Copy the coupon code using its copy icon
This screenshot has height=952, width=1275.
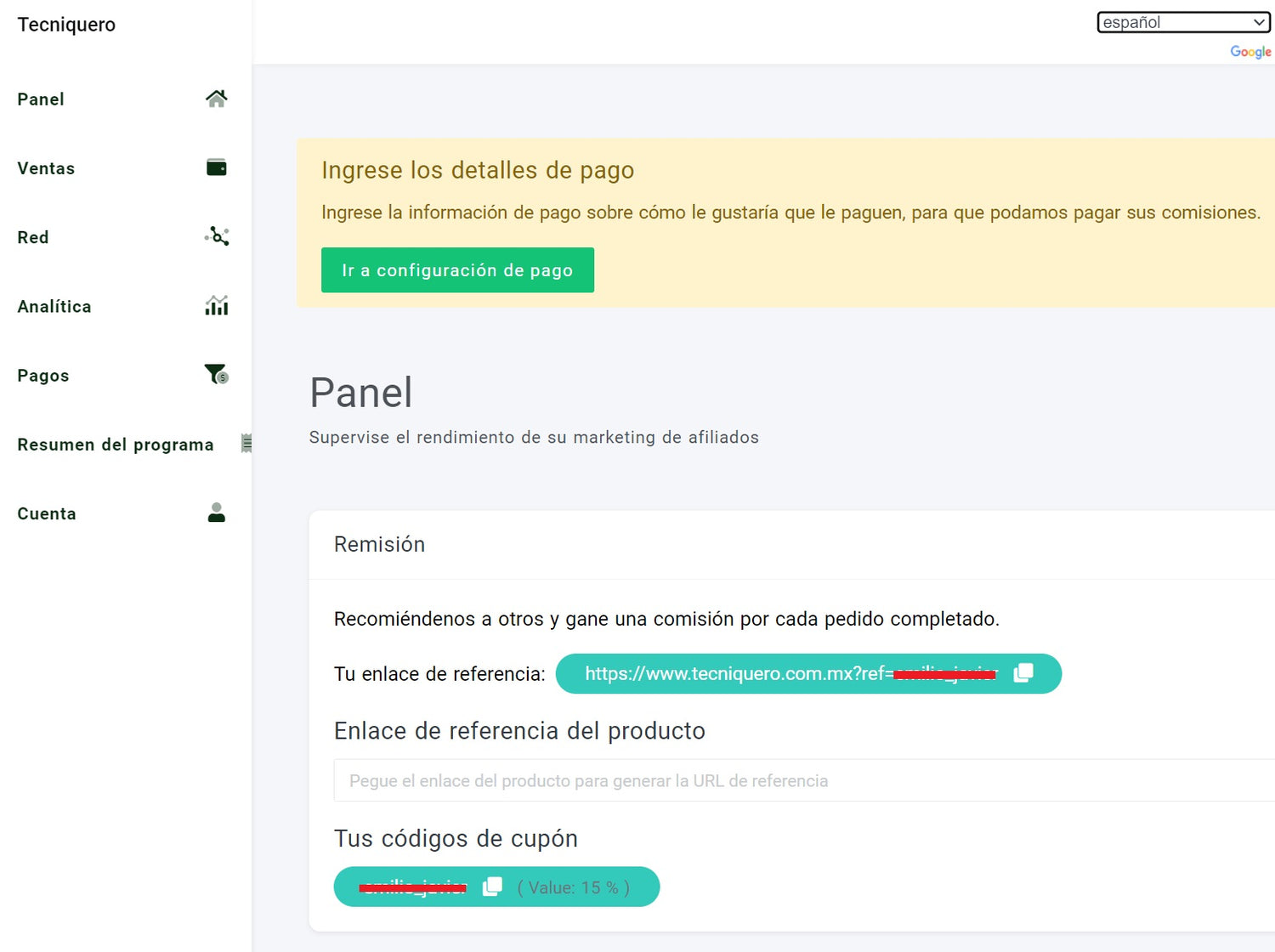(x=492, y=887)
